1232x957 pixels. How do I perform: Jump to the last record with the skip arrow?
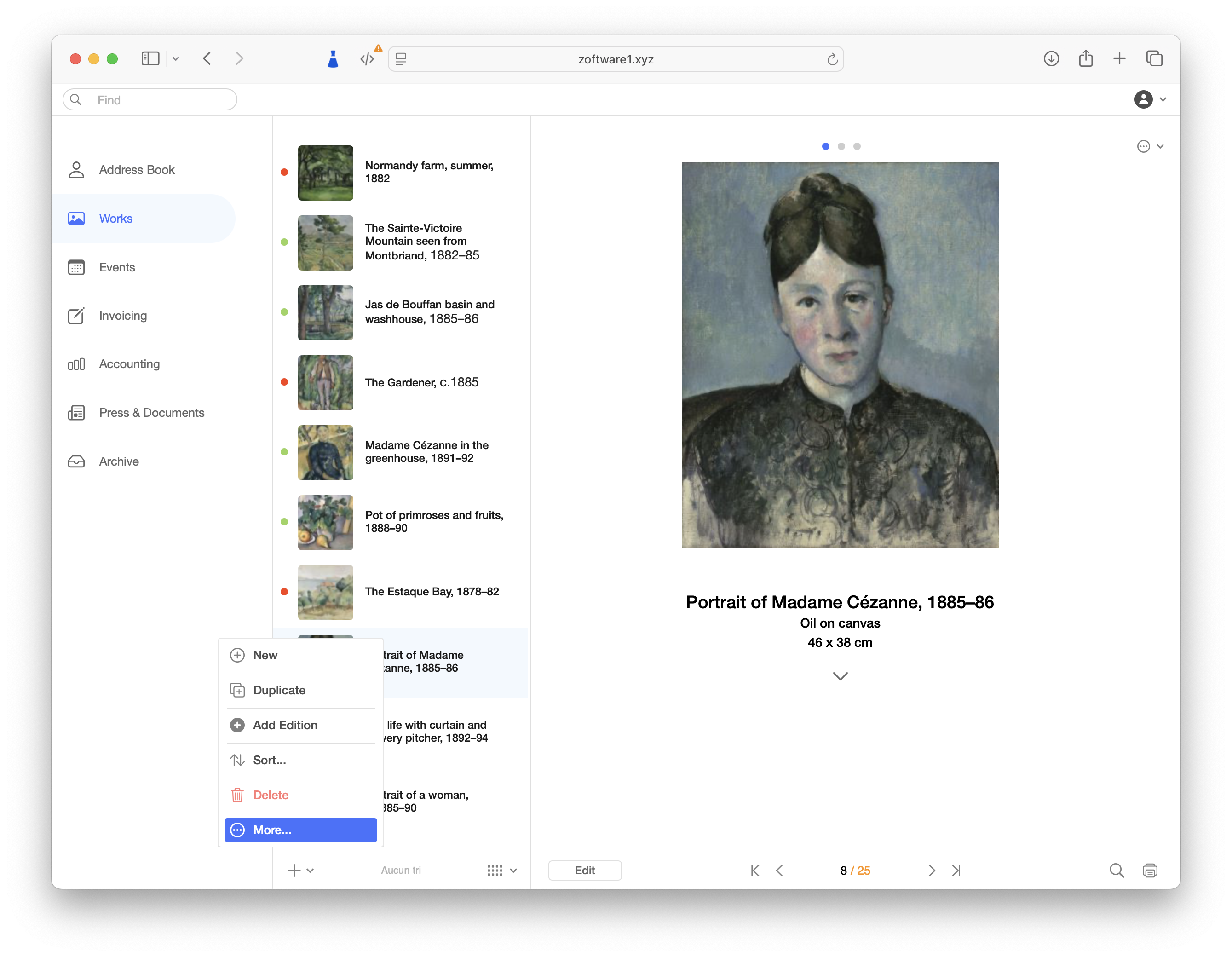click(x=956, y=870)
